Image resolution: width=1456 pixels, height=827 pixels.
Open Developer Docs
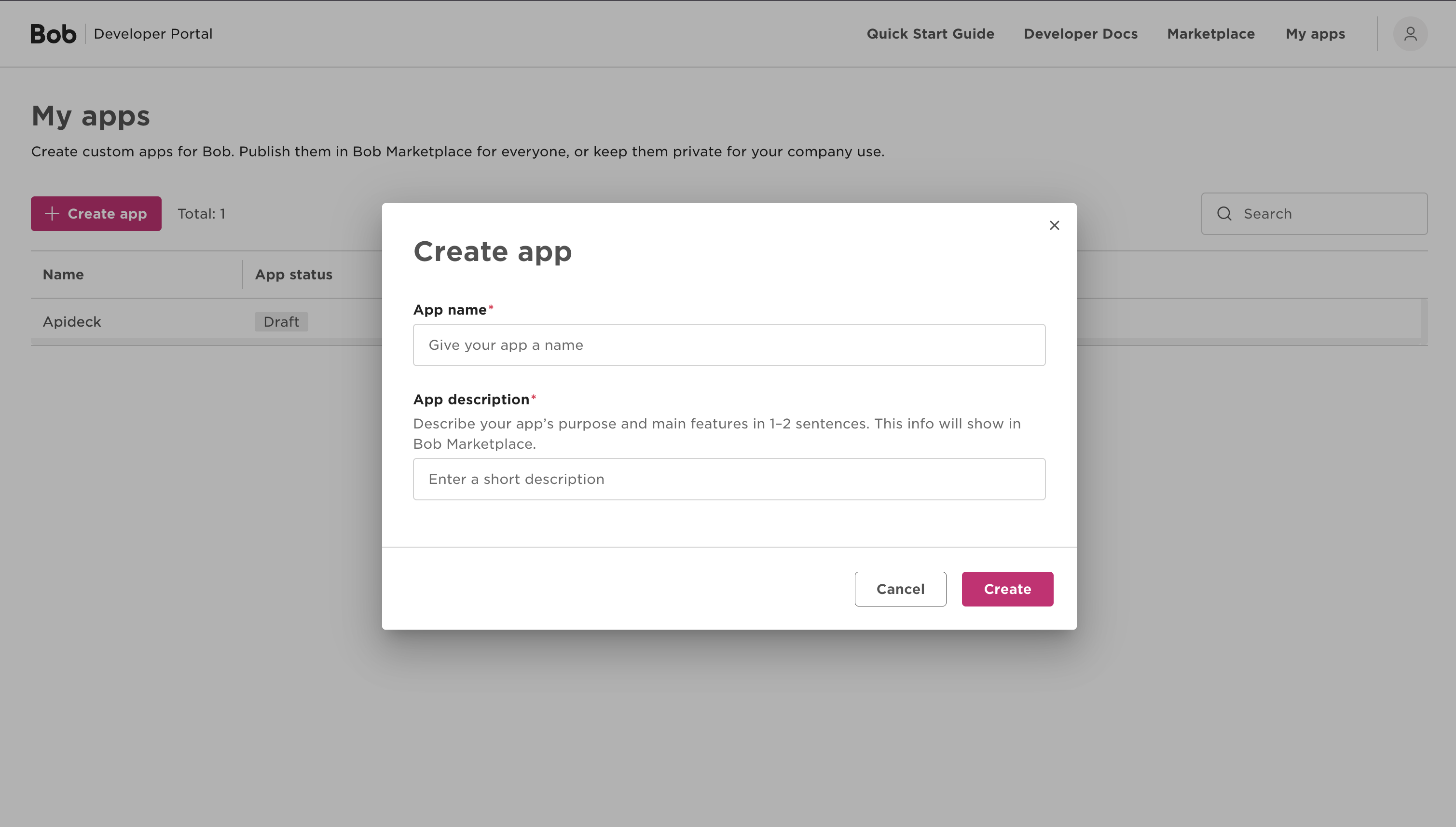[x=1080, y=34]
